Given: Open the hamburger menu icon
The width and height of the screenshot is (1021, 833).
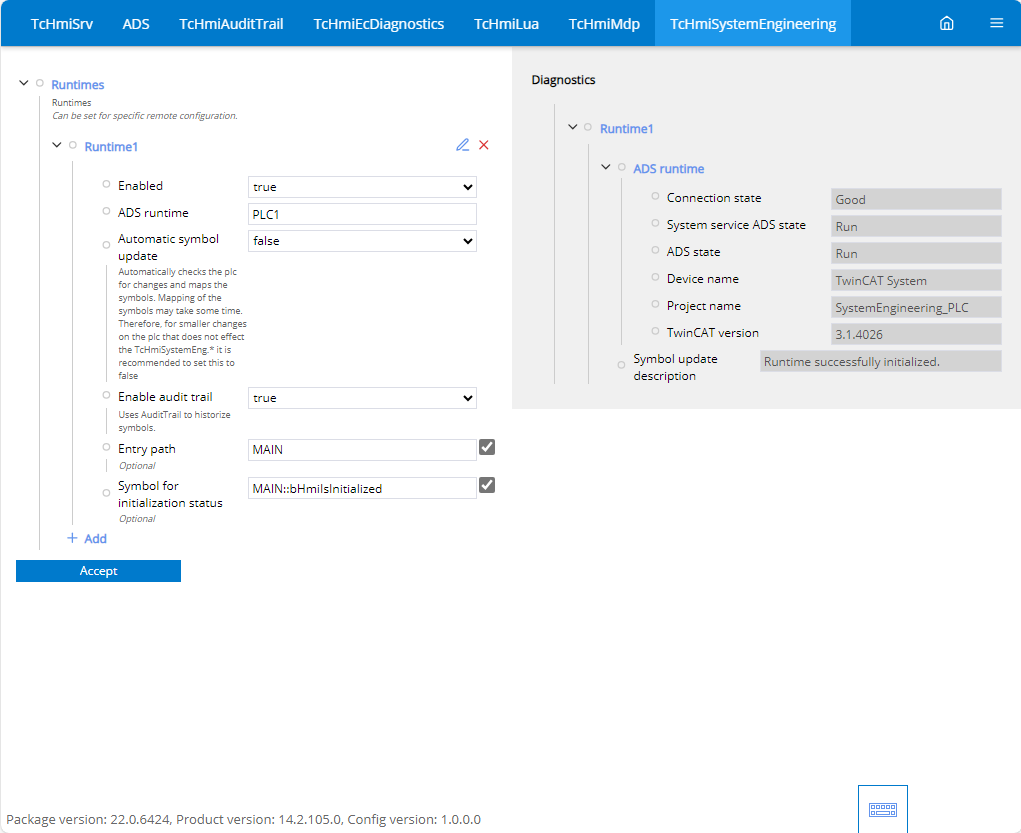Looking at the screenshot, I should [996, 23].
